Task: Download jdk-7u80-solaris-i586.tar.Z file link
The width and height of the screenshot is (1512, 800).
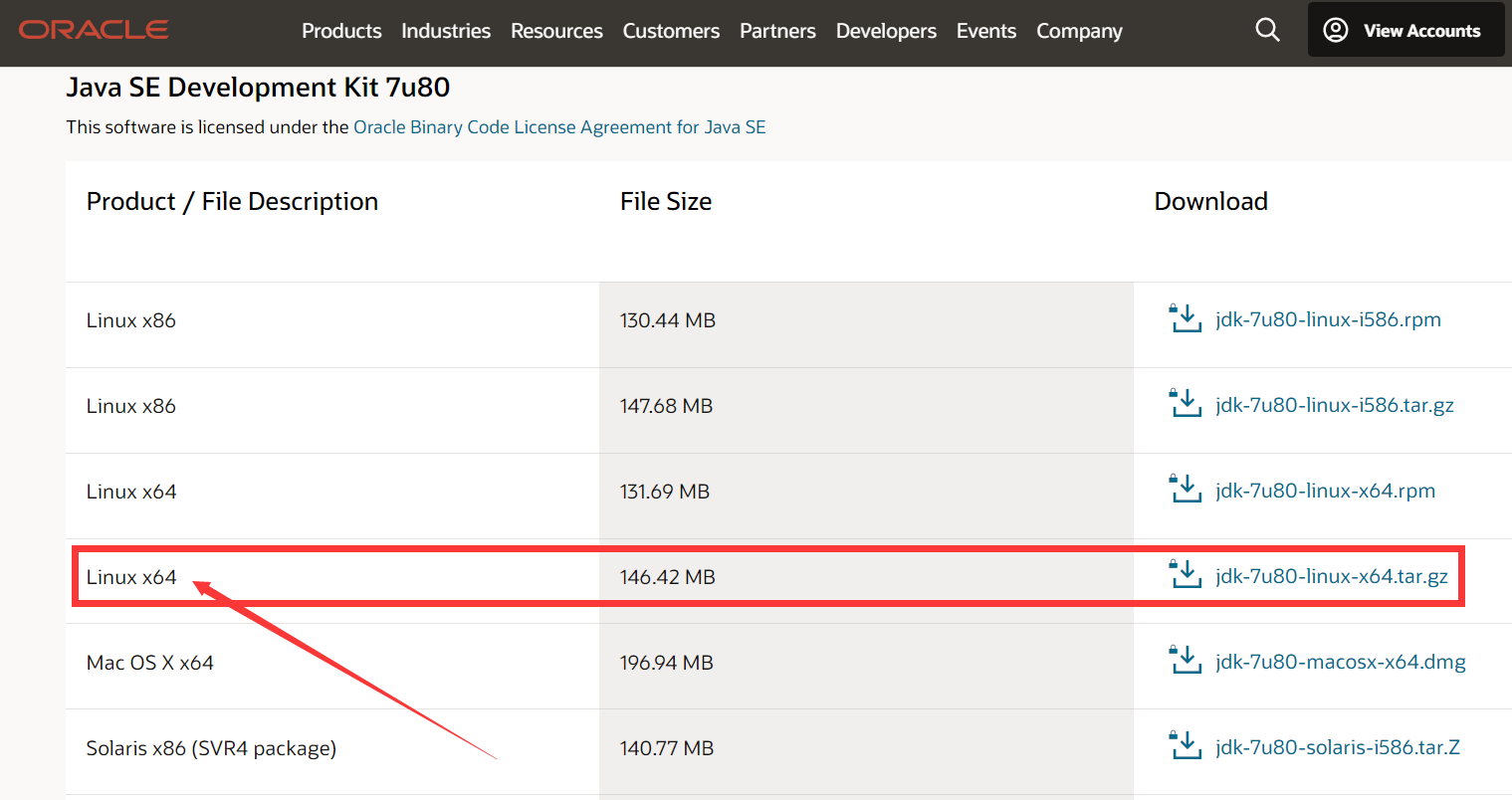Action: (x=1338, y=747)
